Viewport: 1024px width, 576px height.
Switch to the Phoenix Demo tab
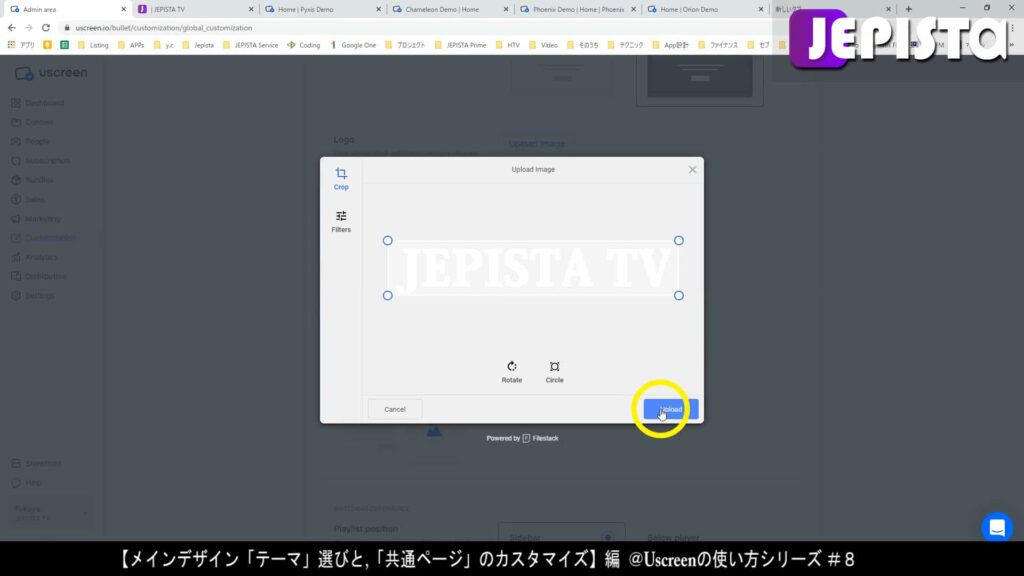click(577, 9)
